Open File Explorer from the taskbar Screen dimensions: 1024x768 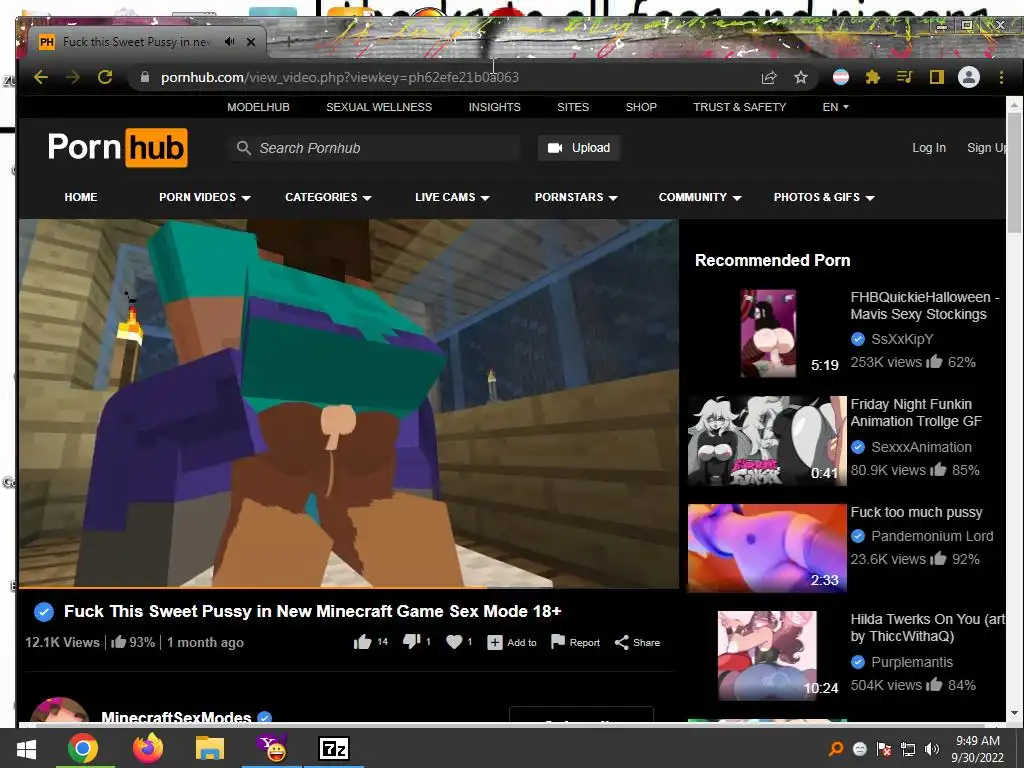pos(210,748)
